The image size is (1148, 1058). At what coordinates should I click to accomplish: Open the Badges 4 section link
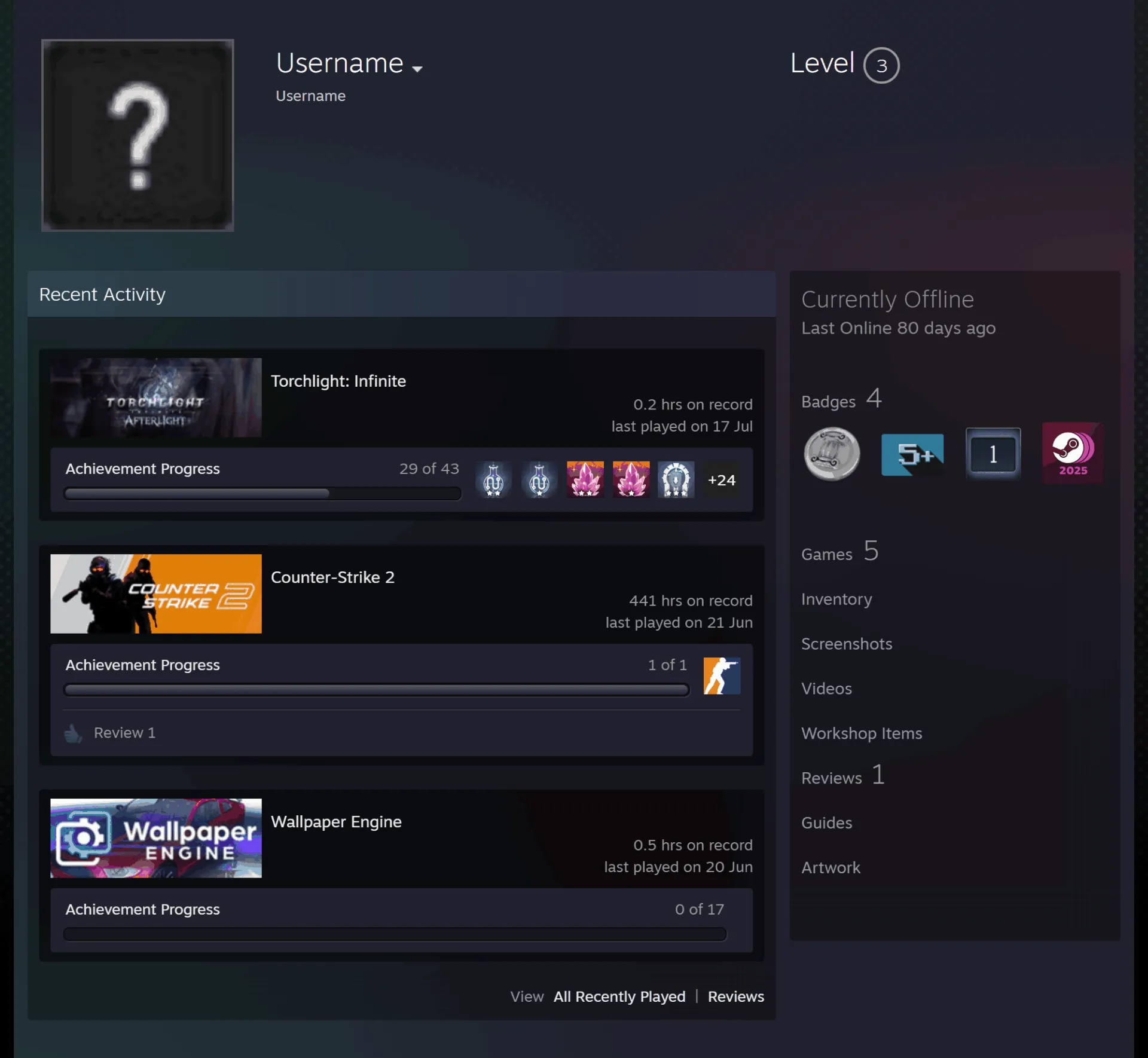(842, 399)
